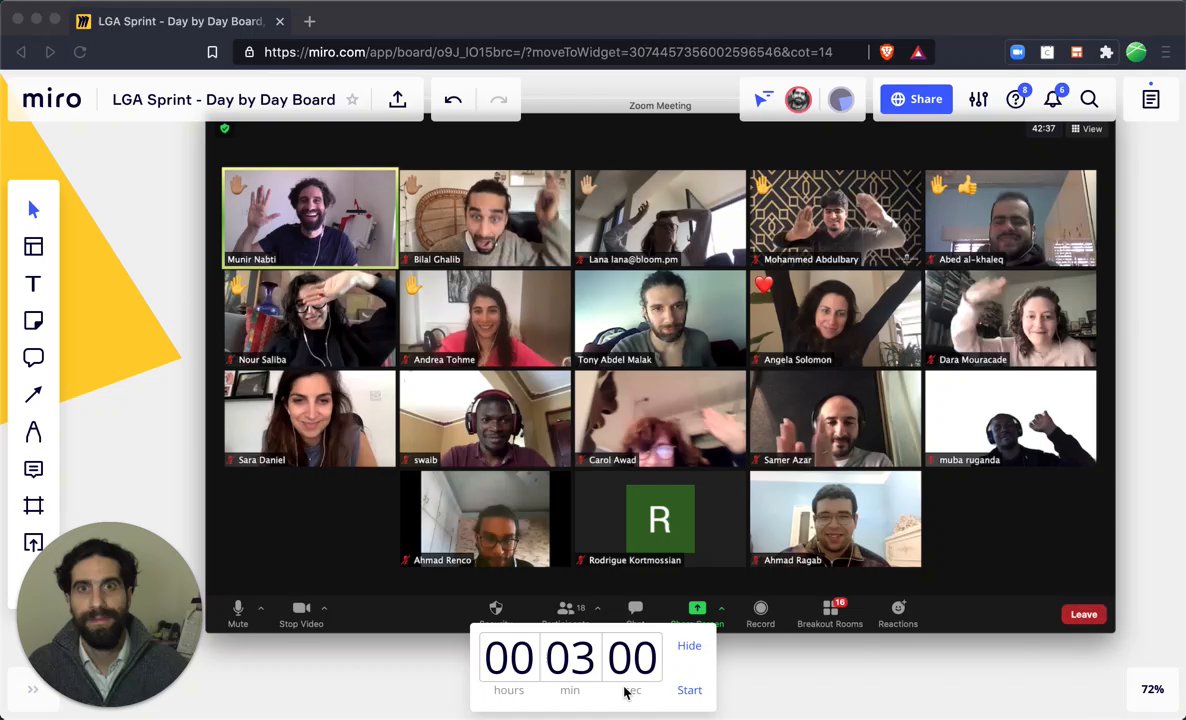Open Brave Shields lion icon
This screenshot has width=1186, height=720.
pyautogui.click(x=887, y=52)
